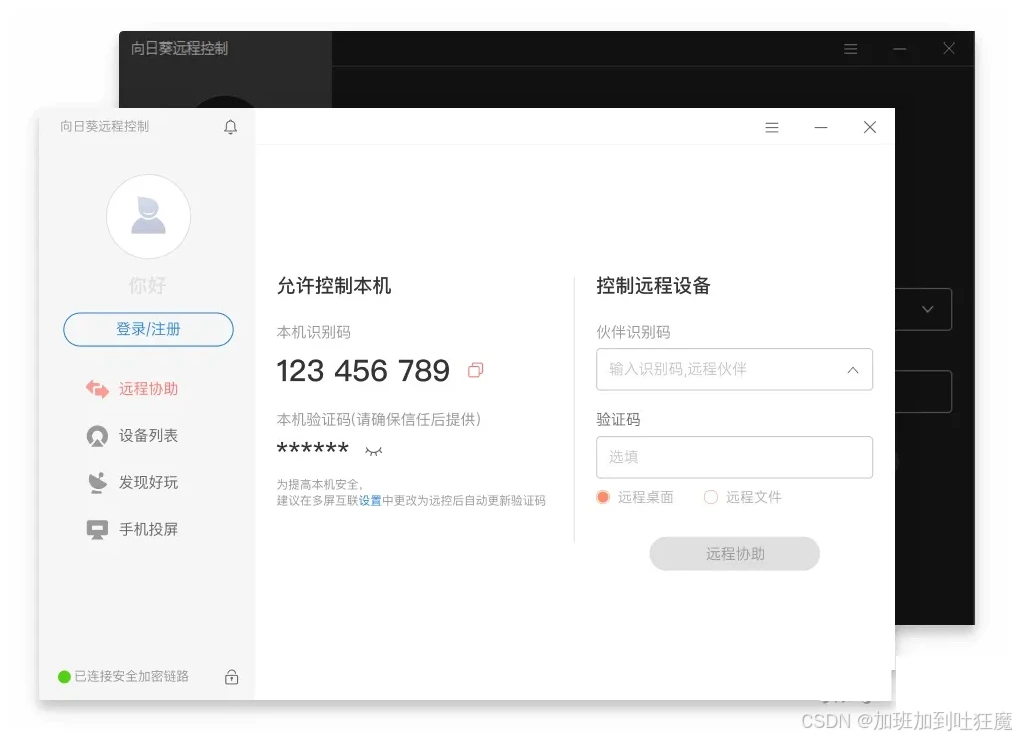
Task: Click the green connection status dot
Action: [64, 677]
